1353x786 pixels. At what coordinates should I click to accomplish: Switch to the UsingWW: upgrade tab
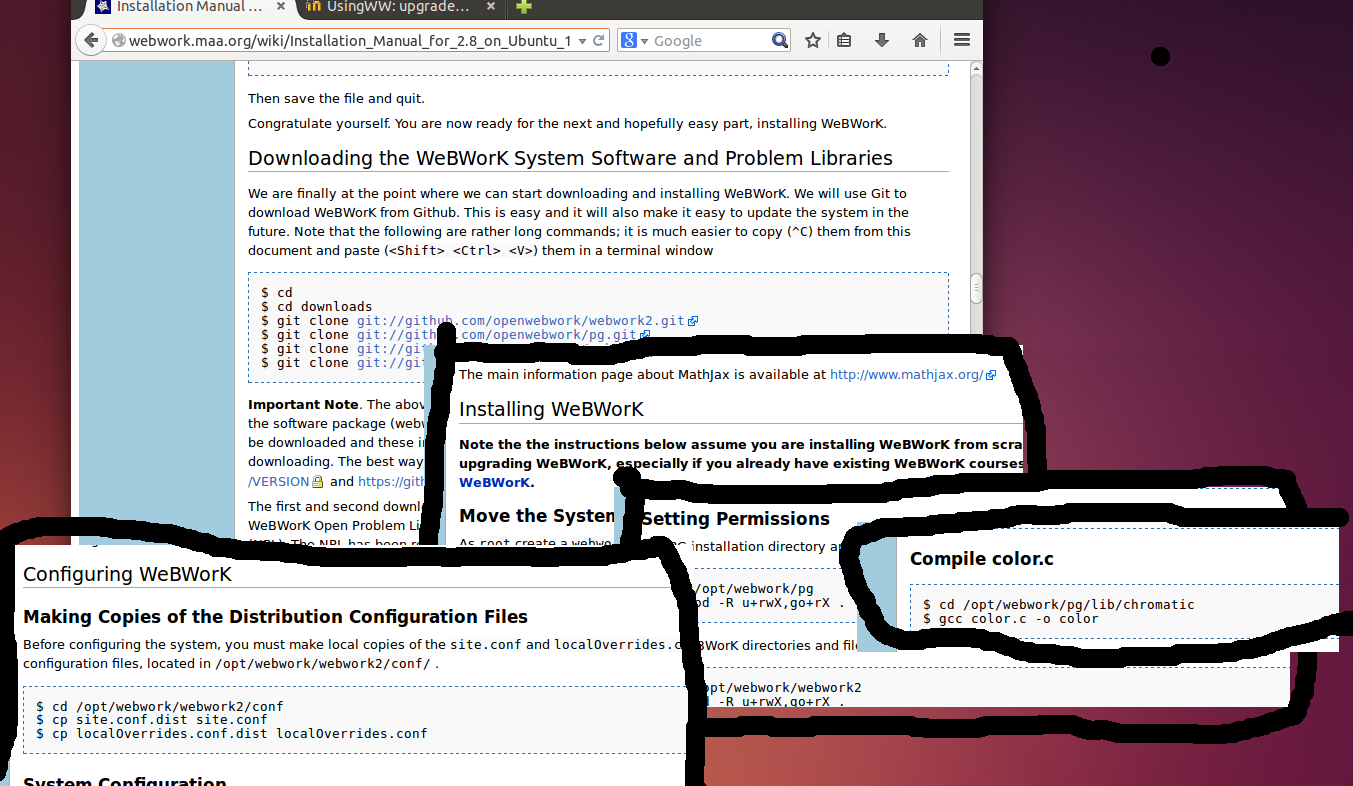(399, 7)
